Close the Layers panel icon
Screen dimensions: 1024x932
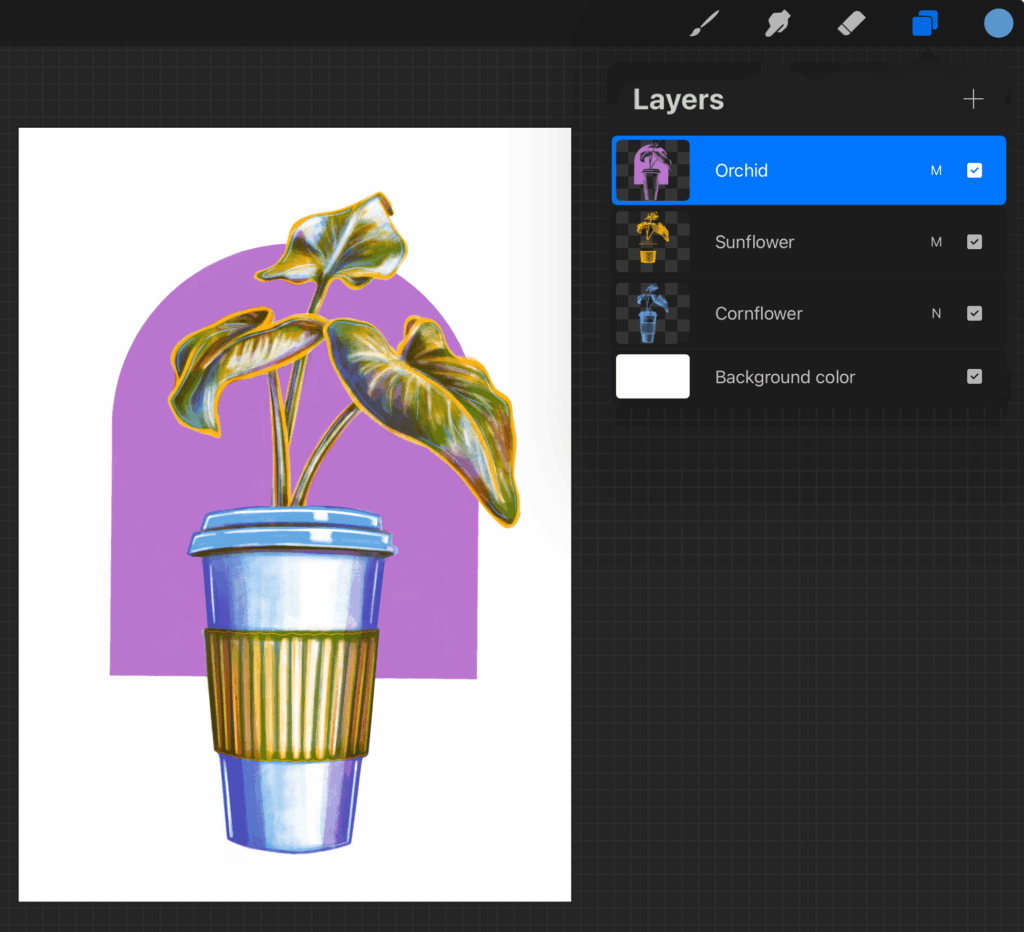925,24
